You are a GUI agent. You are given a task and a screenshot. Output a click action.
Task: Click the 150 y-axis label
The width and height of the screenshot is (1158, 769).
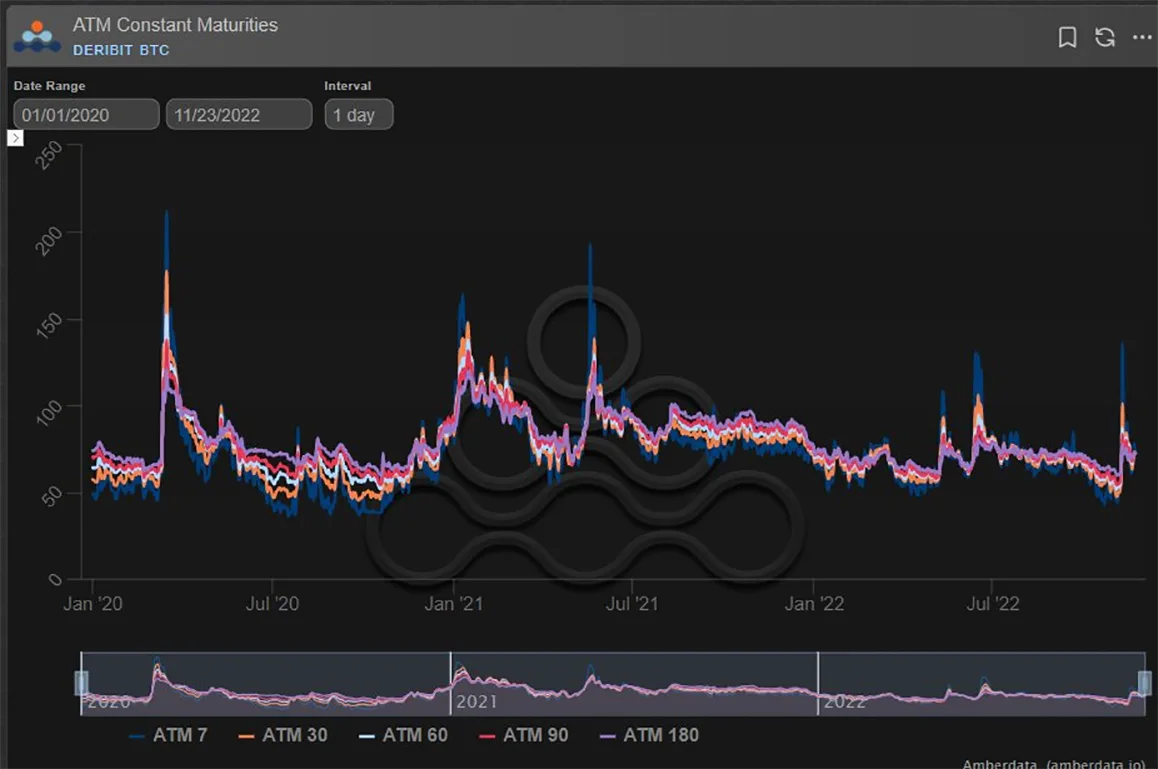pos(49,325)
